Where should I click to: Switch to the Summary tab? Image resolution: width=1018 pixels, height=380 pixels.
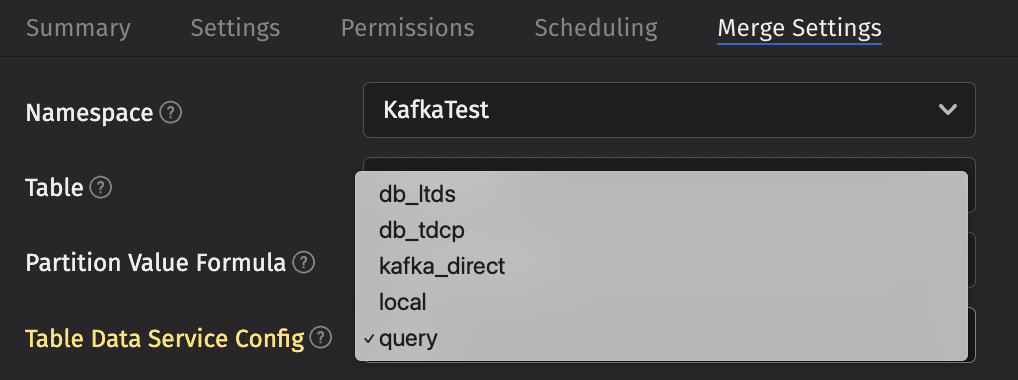tap(78, 29)
